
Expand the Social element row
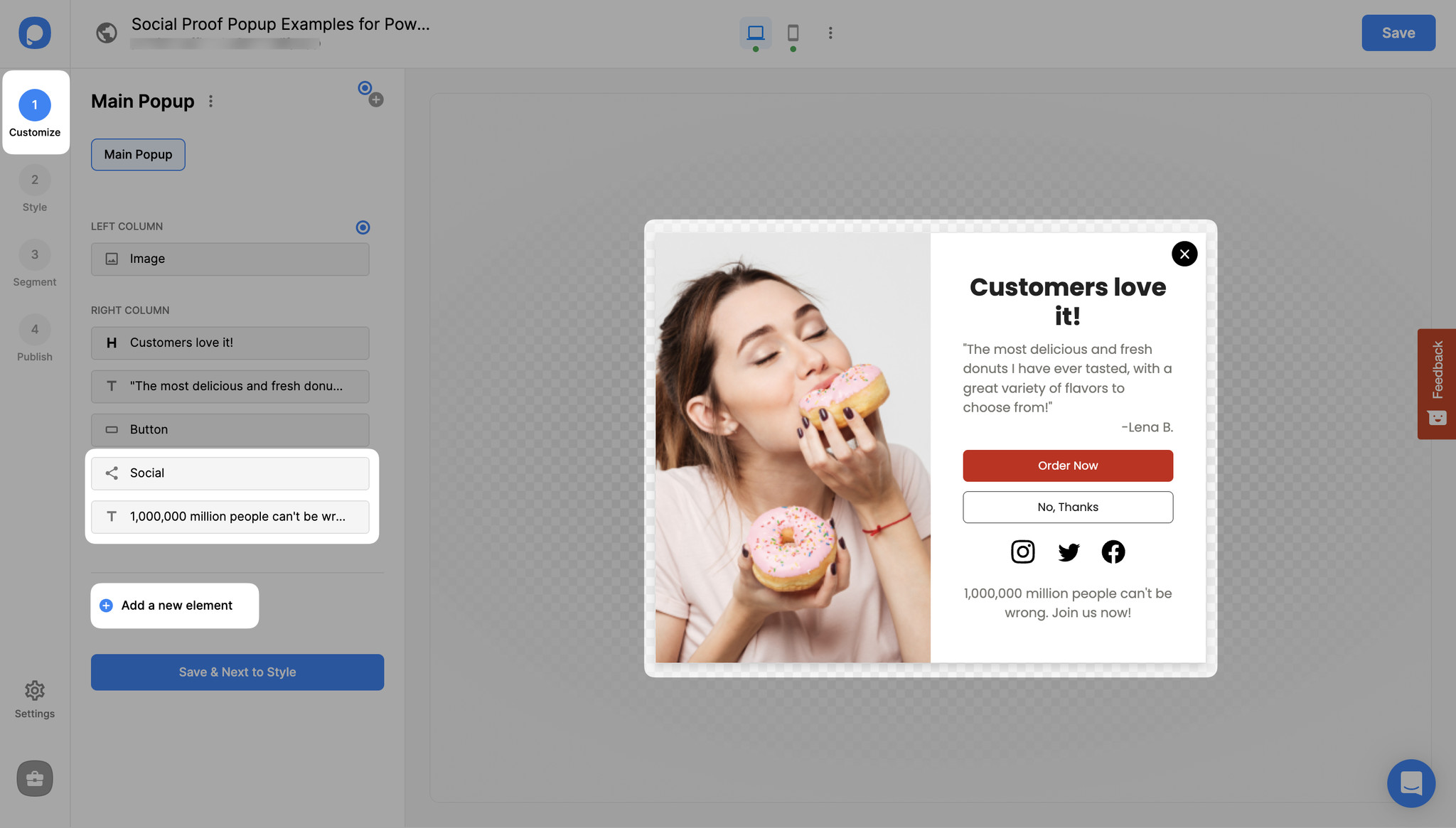tap(230, 472)
